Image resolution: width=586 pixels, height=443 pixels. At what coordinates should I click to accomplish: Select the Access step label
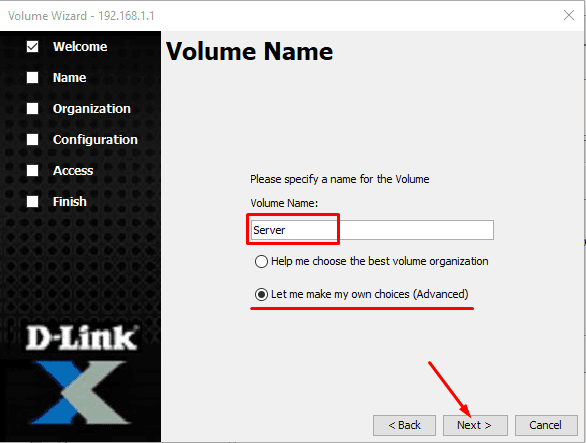point(73,170)
